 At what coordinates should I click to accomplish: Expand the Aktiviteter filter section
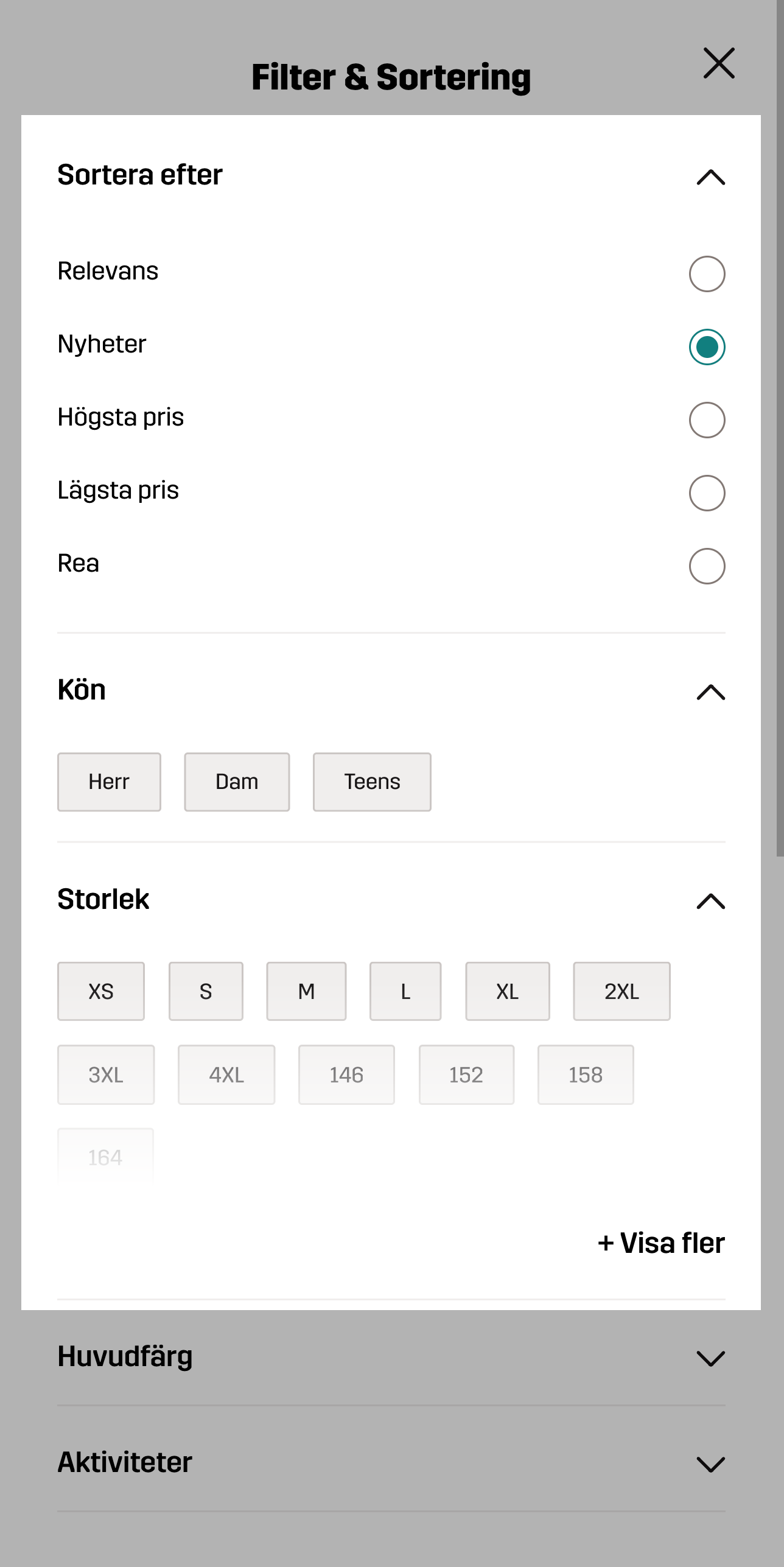point(710,1464)
